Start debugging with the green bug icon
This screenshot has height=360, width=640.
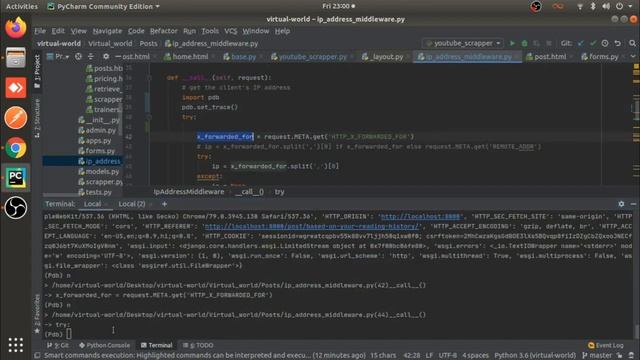point(524,43)
